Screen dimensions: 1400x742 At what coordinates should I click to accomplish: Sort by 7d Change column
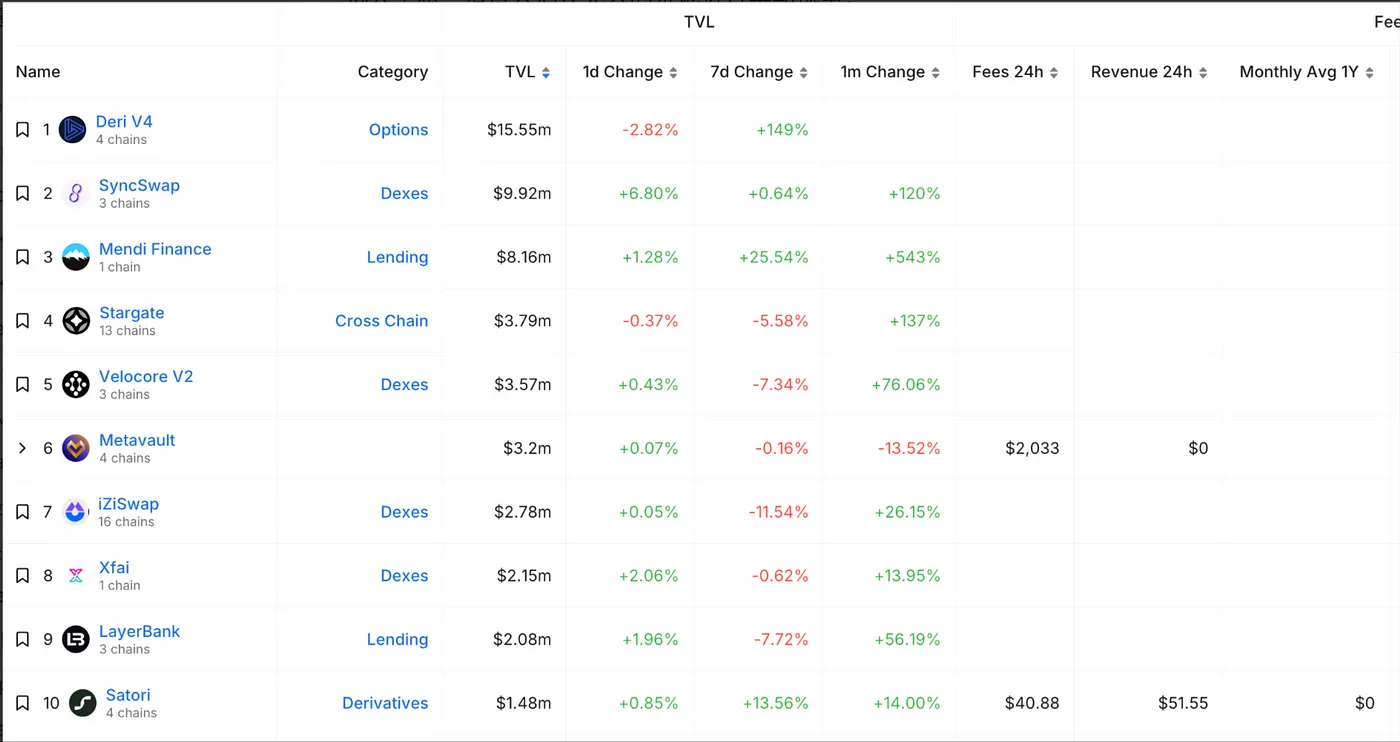pyautogui.click(x=758, y=72)
